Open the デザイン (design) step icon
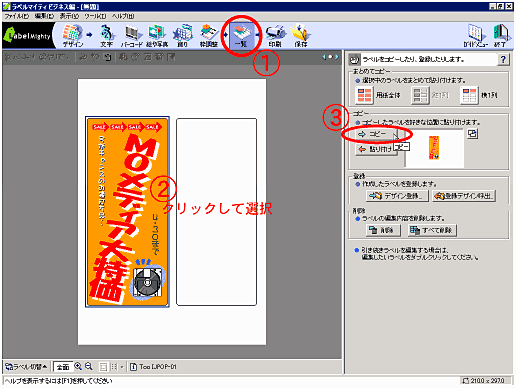Screen dimensions: 516x388 (72, 35)
